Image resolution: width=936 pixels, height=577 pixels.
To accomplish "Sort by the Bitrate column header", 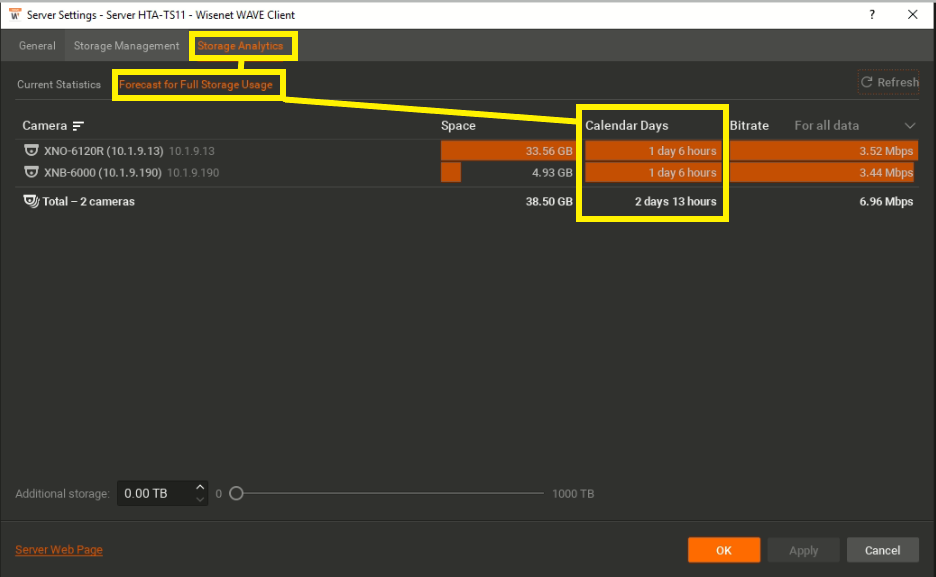I will pyautogui.click(x=749, y=126).
